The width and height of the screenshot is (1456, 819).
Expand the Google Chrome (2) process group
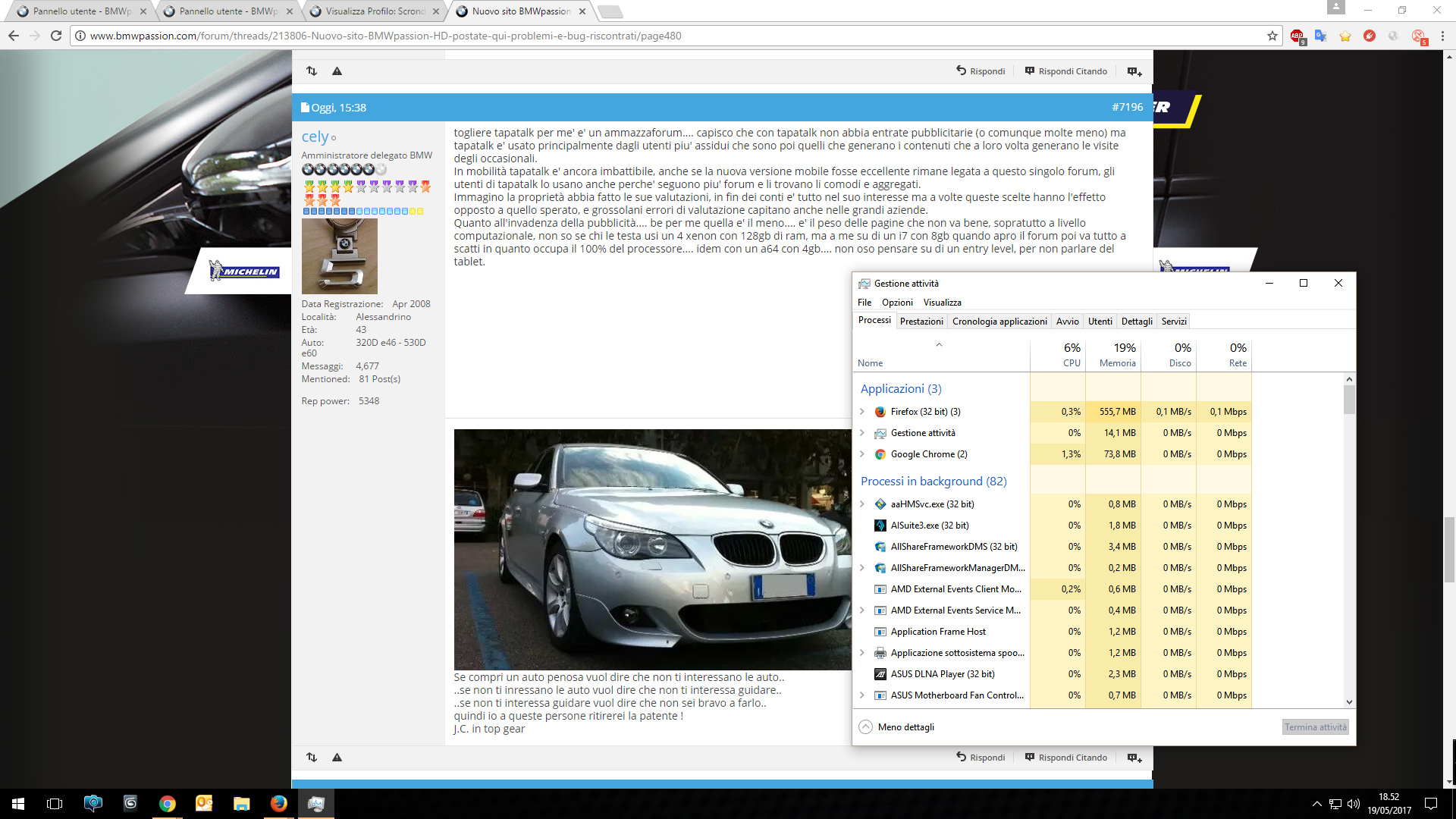click(x=862, y=454)
